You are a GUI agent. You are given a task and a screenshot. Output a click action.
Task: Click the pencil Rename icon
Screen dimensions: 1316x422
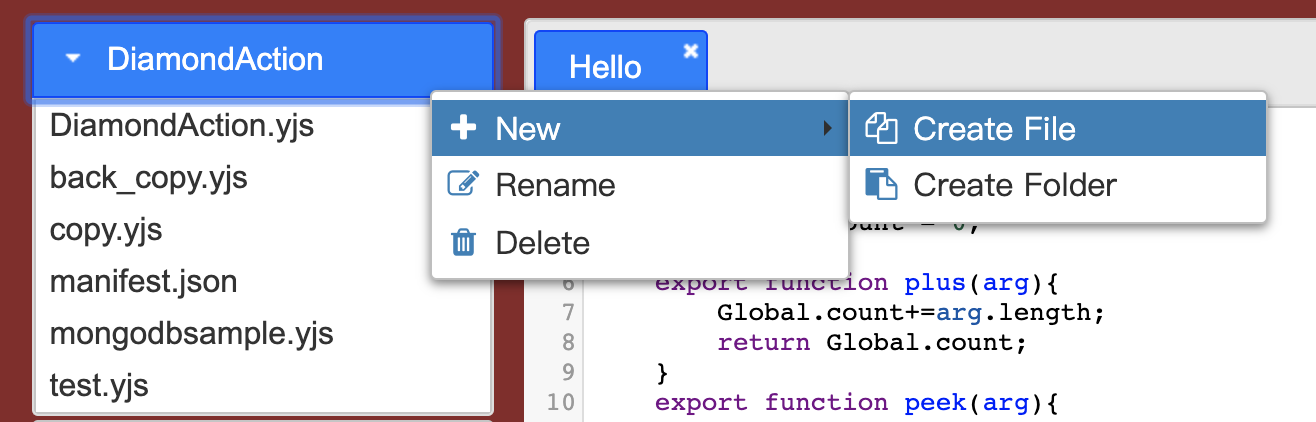463,185
